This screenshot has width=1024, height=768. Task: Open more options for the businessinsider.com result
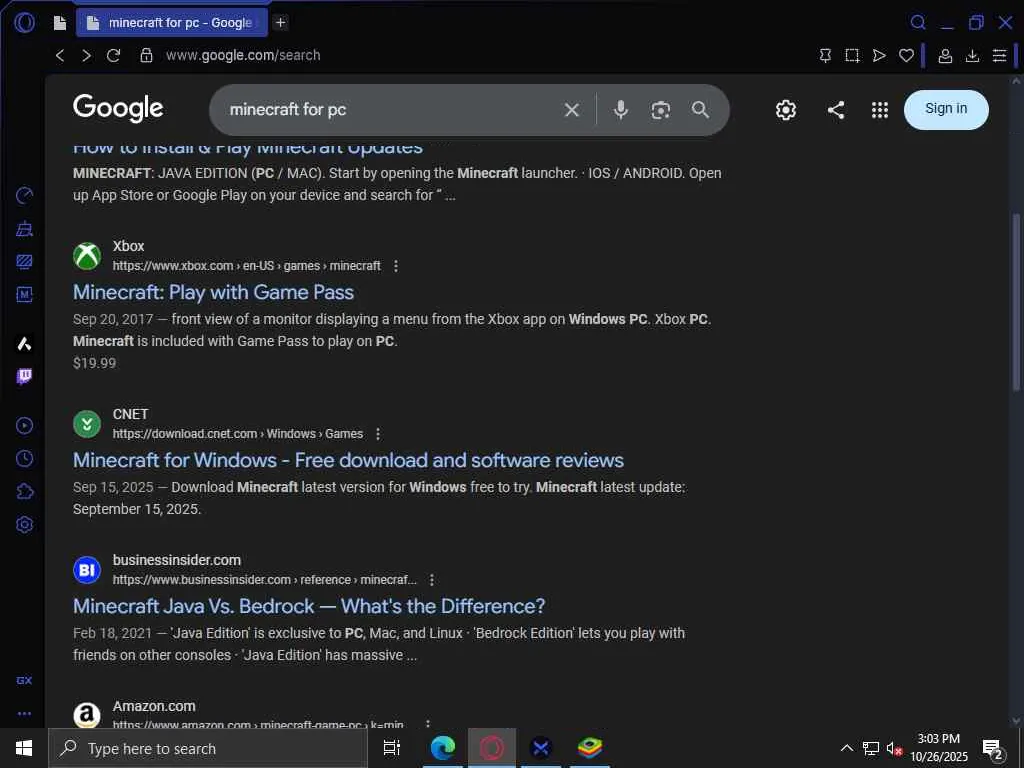click(x=432, y=580)
